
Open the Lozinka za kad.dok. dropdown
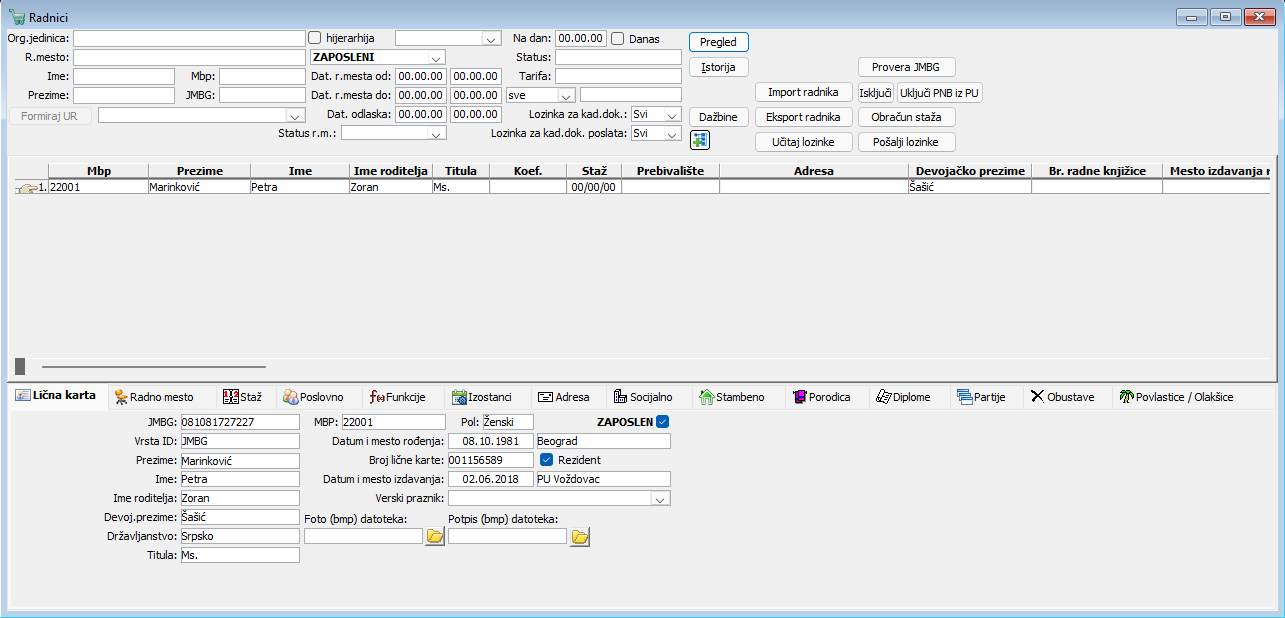(x=672, y=114)
